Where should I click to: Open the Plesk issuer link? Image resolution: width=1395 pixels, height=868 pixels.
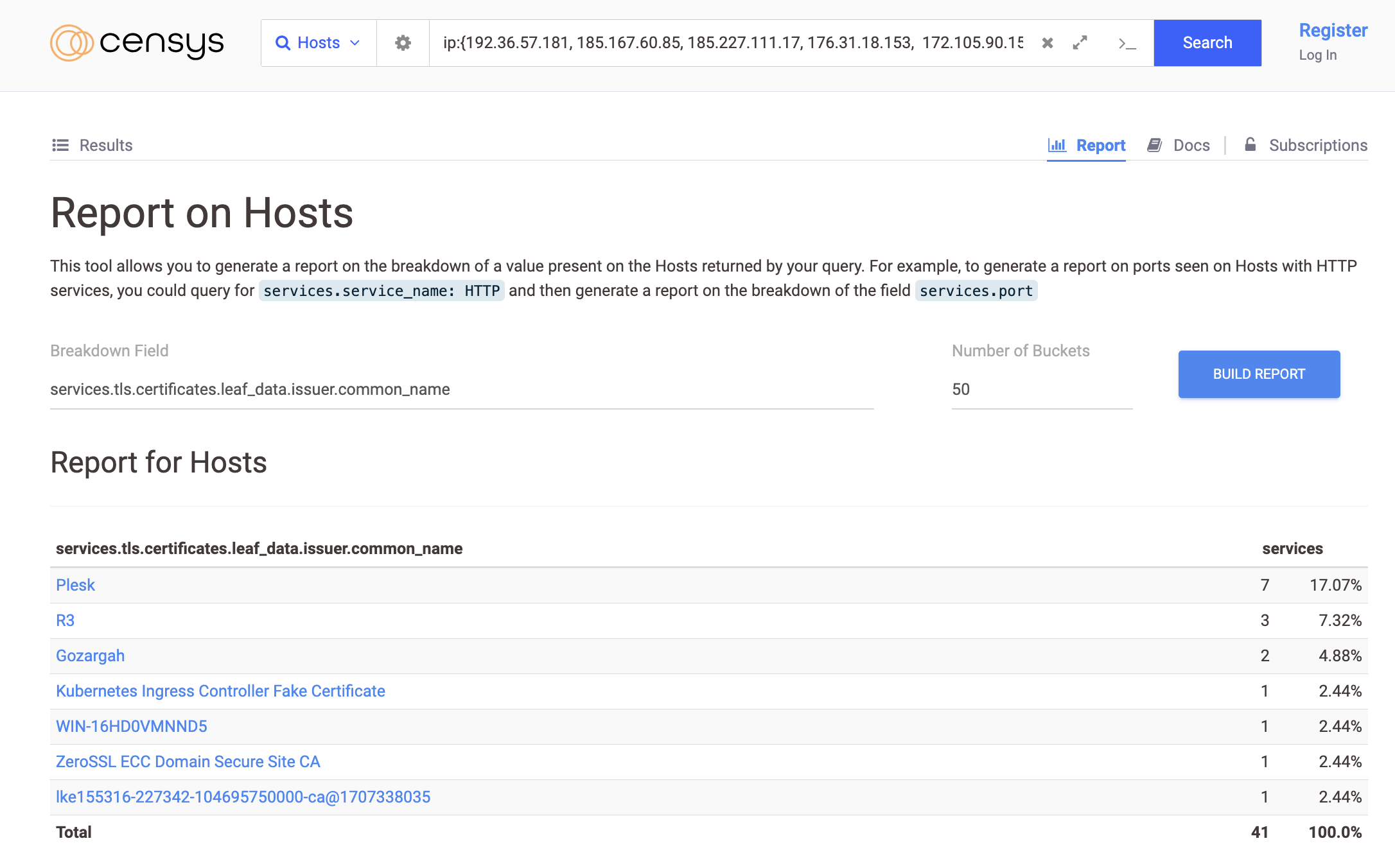pyautogui.click(x=75, y=585)
